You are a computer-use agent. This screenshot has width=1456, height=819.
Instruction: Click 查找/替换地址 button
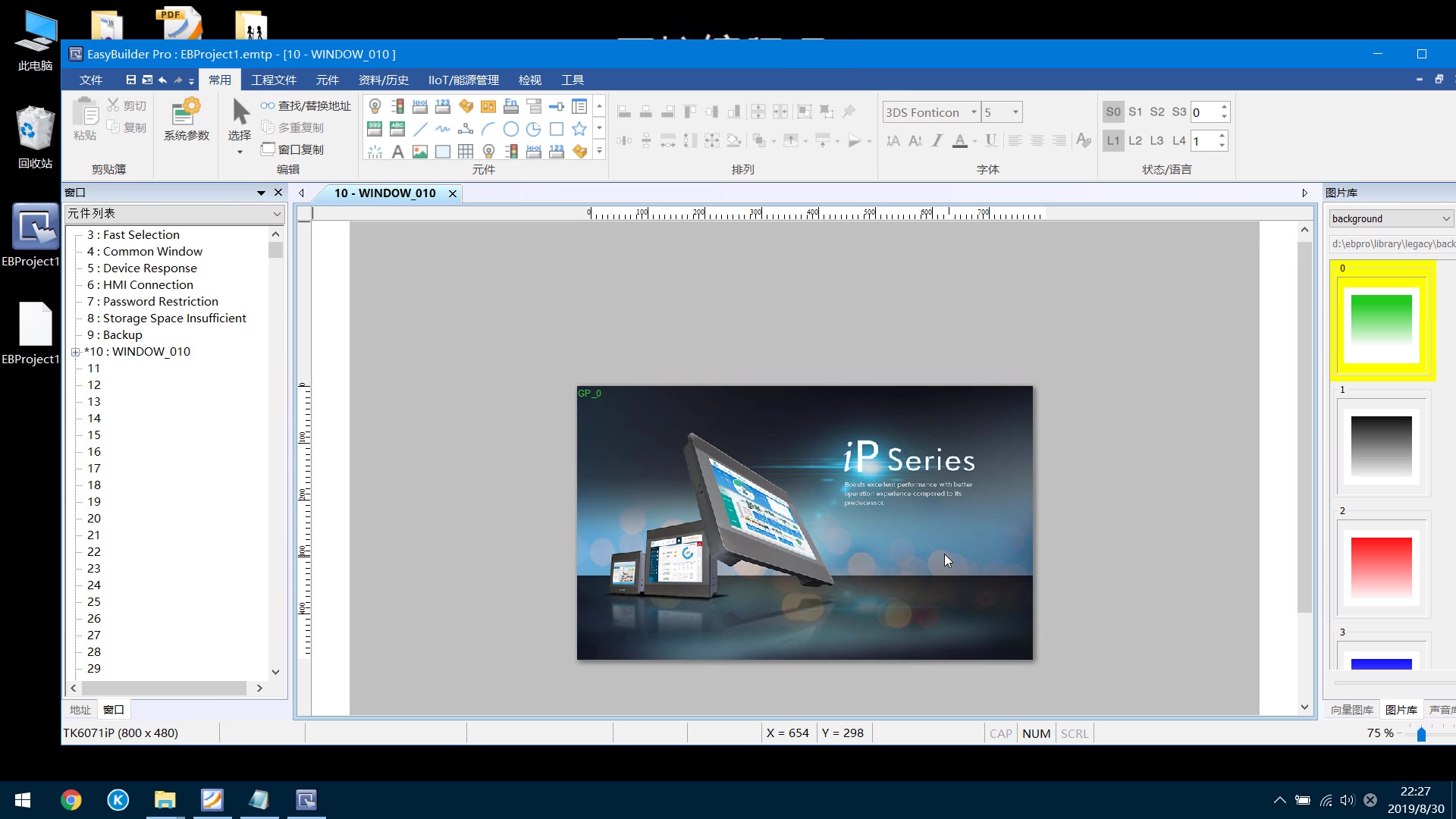pyautogui.click(x=306, y=106)
